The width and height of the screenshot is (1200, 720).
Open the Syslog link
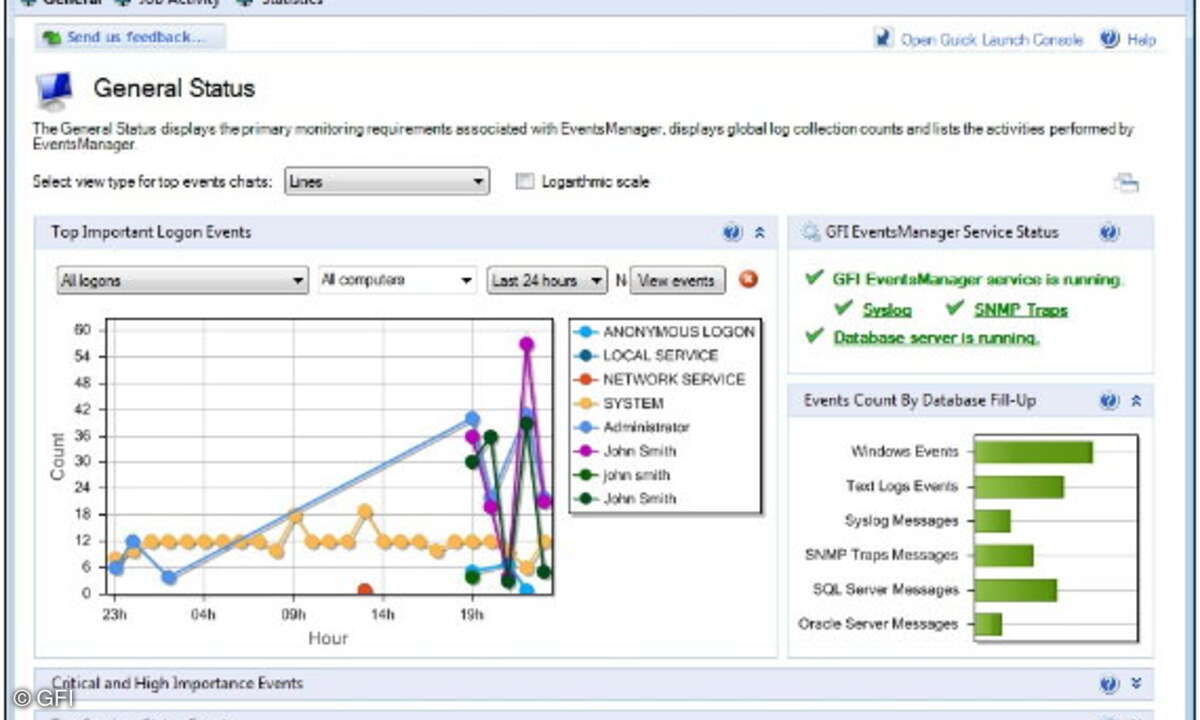tap(887, 310)
